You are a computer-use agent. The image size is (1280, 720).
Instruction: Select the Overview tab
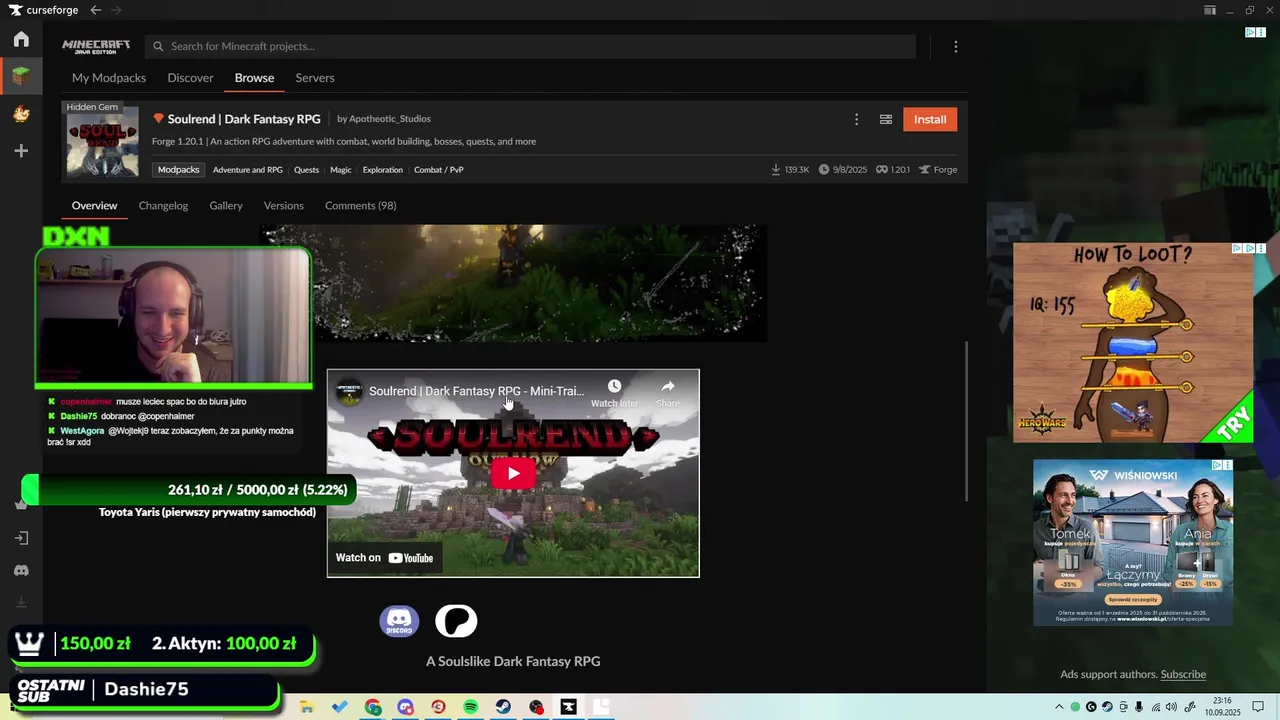[95, 206]
